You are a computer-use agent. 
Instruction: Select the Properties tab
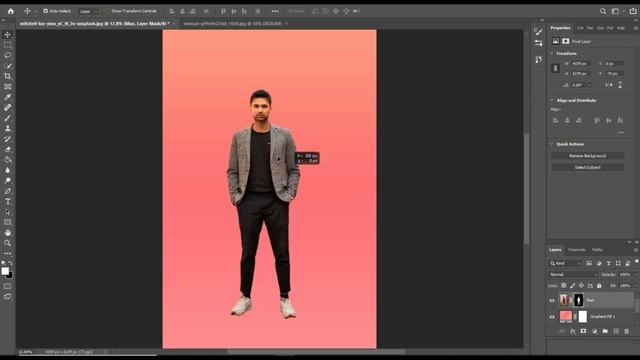pyautogui.click(x=560, y=28)
